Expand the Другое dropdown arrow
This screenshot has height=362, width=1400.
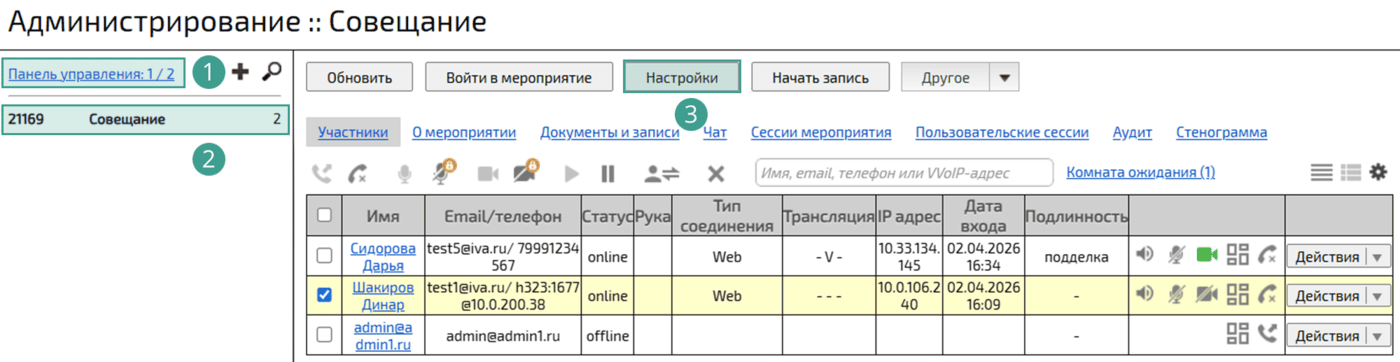pos(1004,77)
